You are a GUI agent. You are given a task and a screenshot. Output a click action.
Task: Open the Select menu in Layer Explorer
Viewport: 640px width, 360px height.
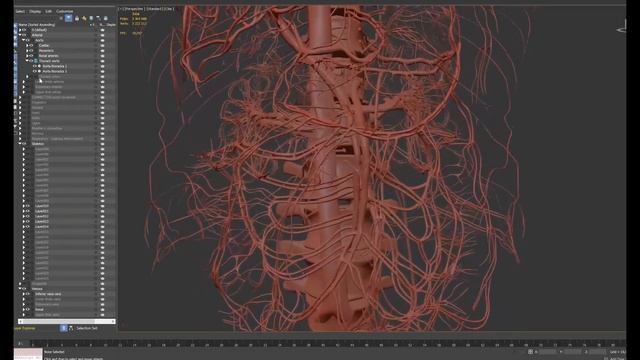(20, 11)
